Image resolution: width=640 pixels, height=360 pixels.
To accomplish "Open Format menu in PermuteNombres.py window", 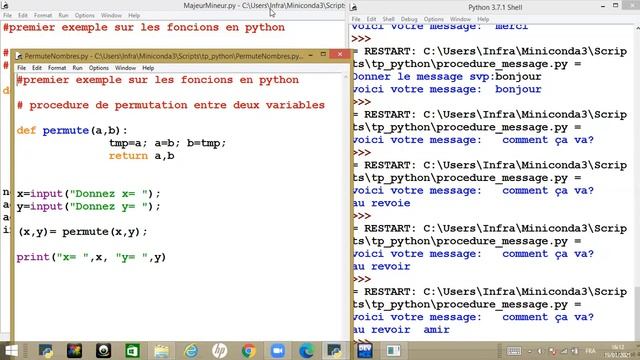I will [x=57, y=68].
